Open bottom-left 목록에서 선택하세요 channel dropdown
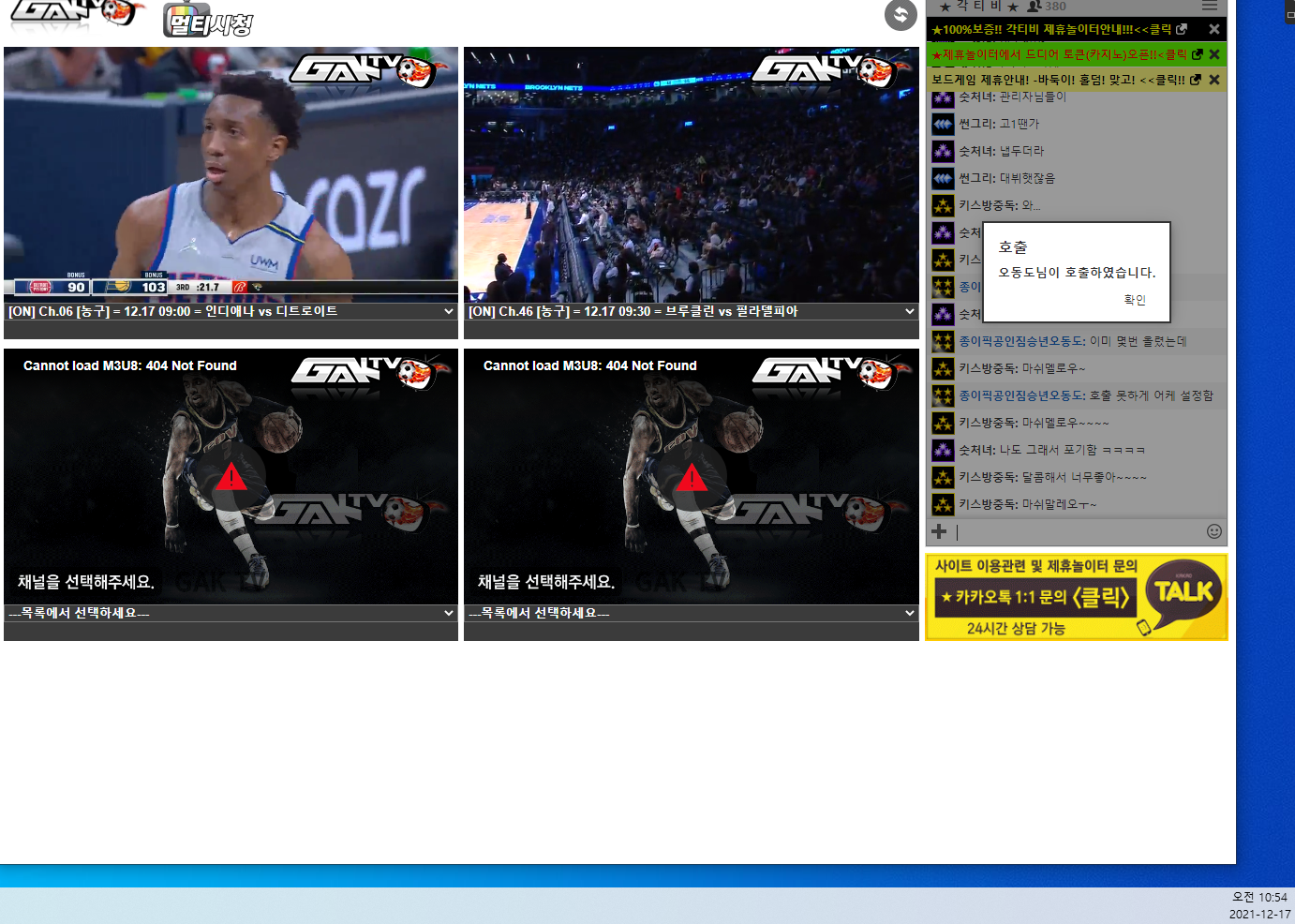 (x=231, y=613)
